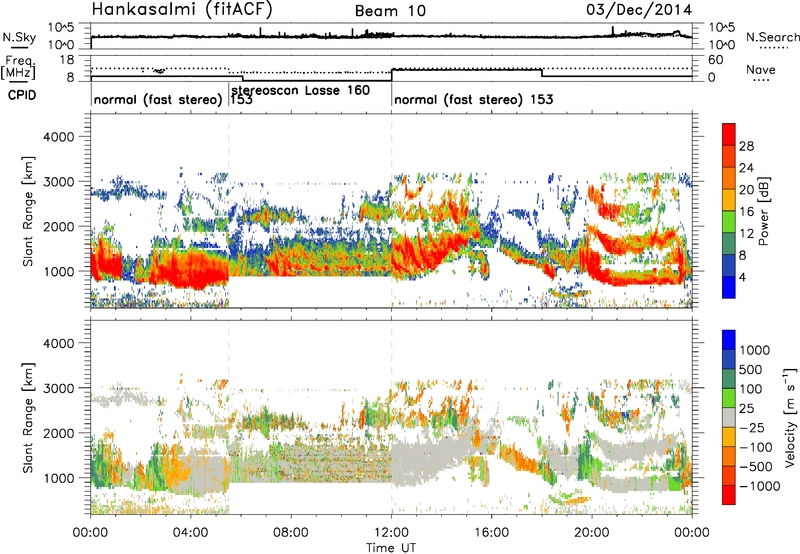Click the 'Time UT' axis label
The height and width of the screenshot is (554, 800).
coord(391,548)
